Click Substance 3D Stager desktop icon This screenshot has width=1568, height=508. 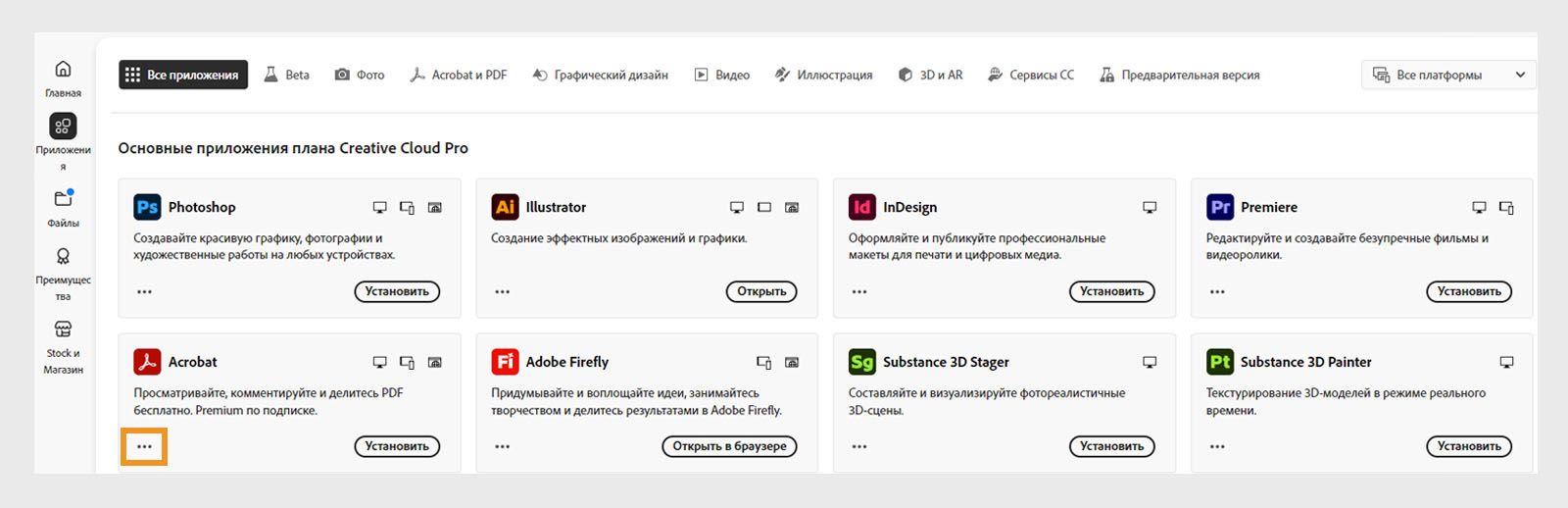pyautogui.click(x=1150, y=363)
